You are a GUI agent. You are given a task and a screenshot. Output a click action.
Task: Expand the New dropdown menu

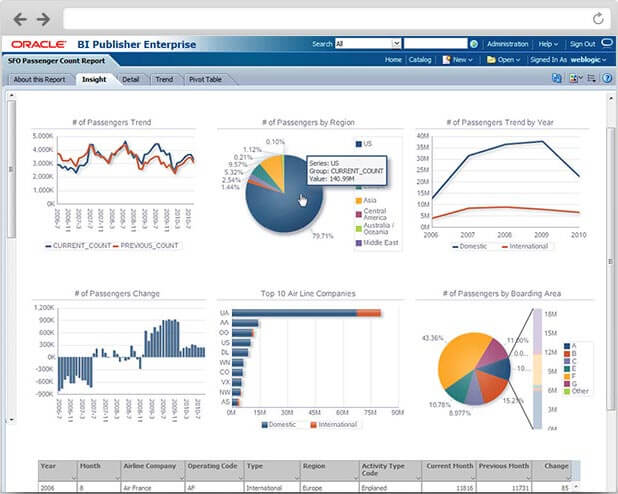pos(458,60)
